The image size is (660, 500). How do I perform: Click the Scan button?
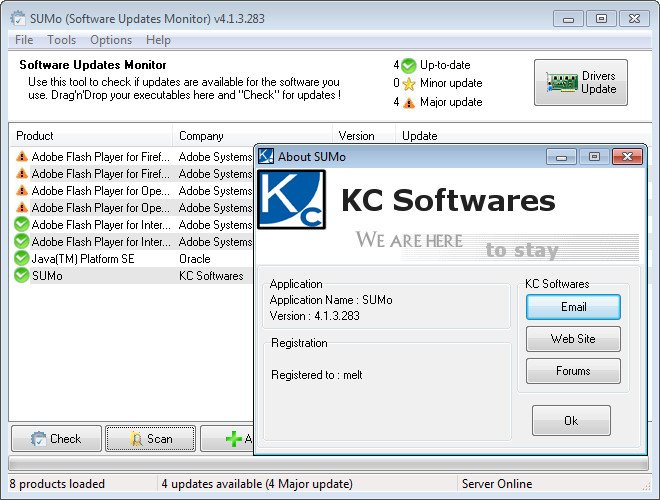(x=150, y=439)
